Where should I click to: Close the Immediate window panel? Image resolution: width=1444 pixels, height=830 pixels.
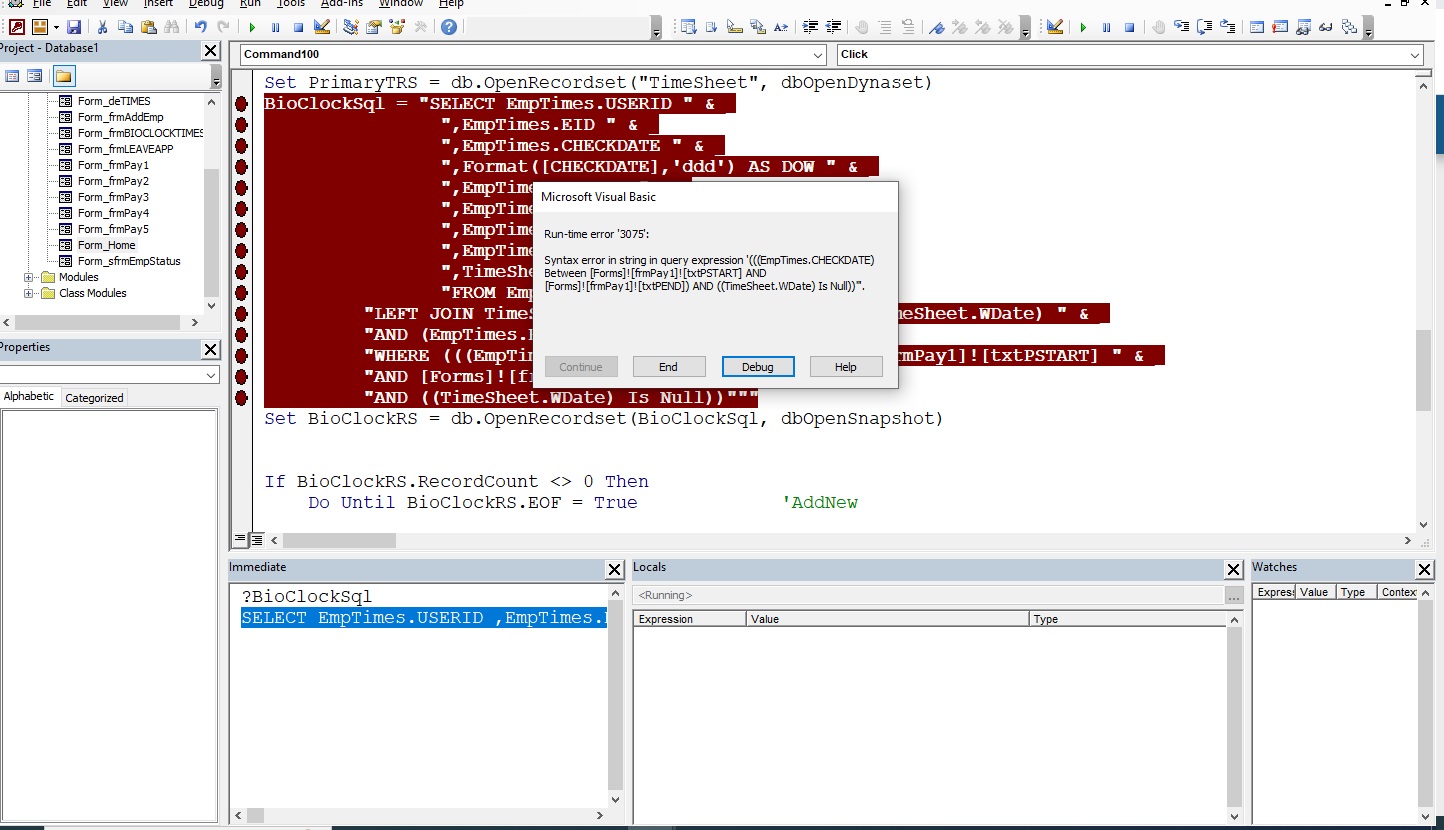[x=615, y=569]
